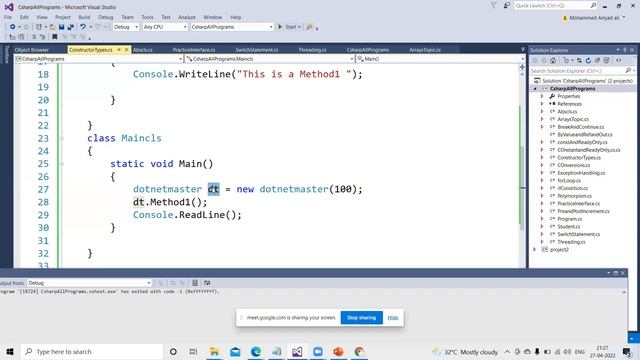Click Sync with Active Document icon in Solution Explorer
The width and height of the screenshot is (640, 360).
[x=579, y=60]
